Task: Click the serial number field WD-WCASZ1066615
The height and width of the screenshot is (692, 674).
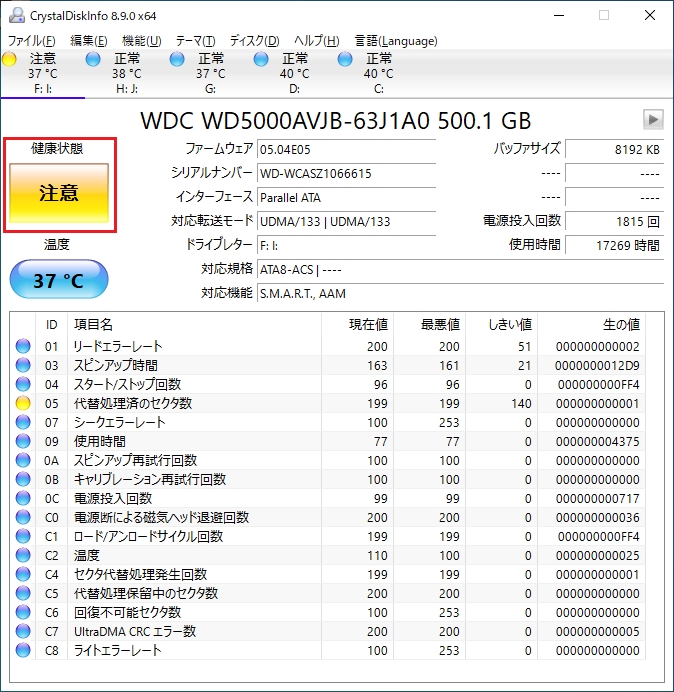Action: 346,173
